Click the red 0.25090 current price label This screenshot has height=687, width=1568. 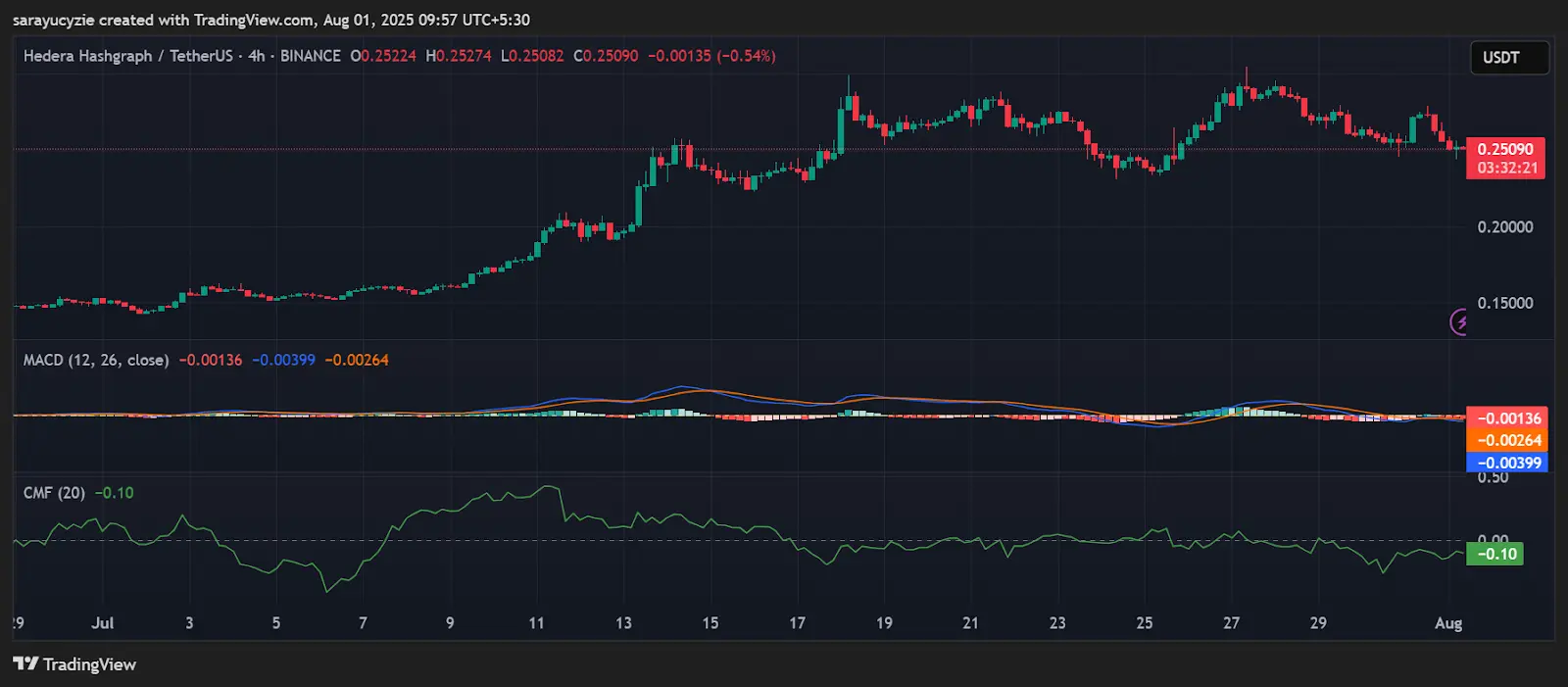[1505, 149]
